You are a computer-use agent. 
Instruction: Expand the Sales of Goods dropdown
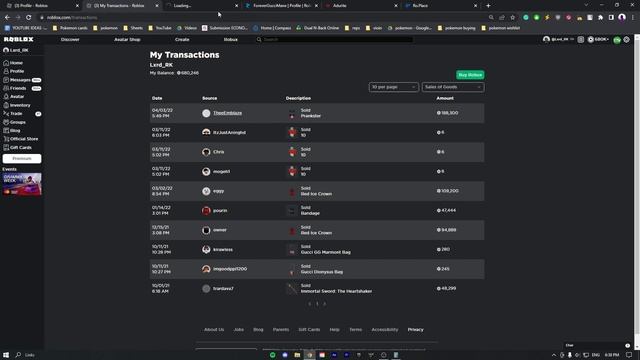453,87
